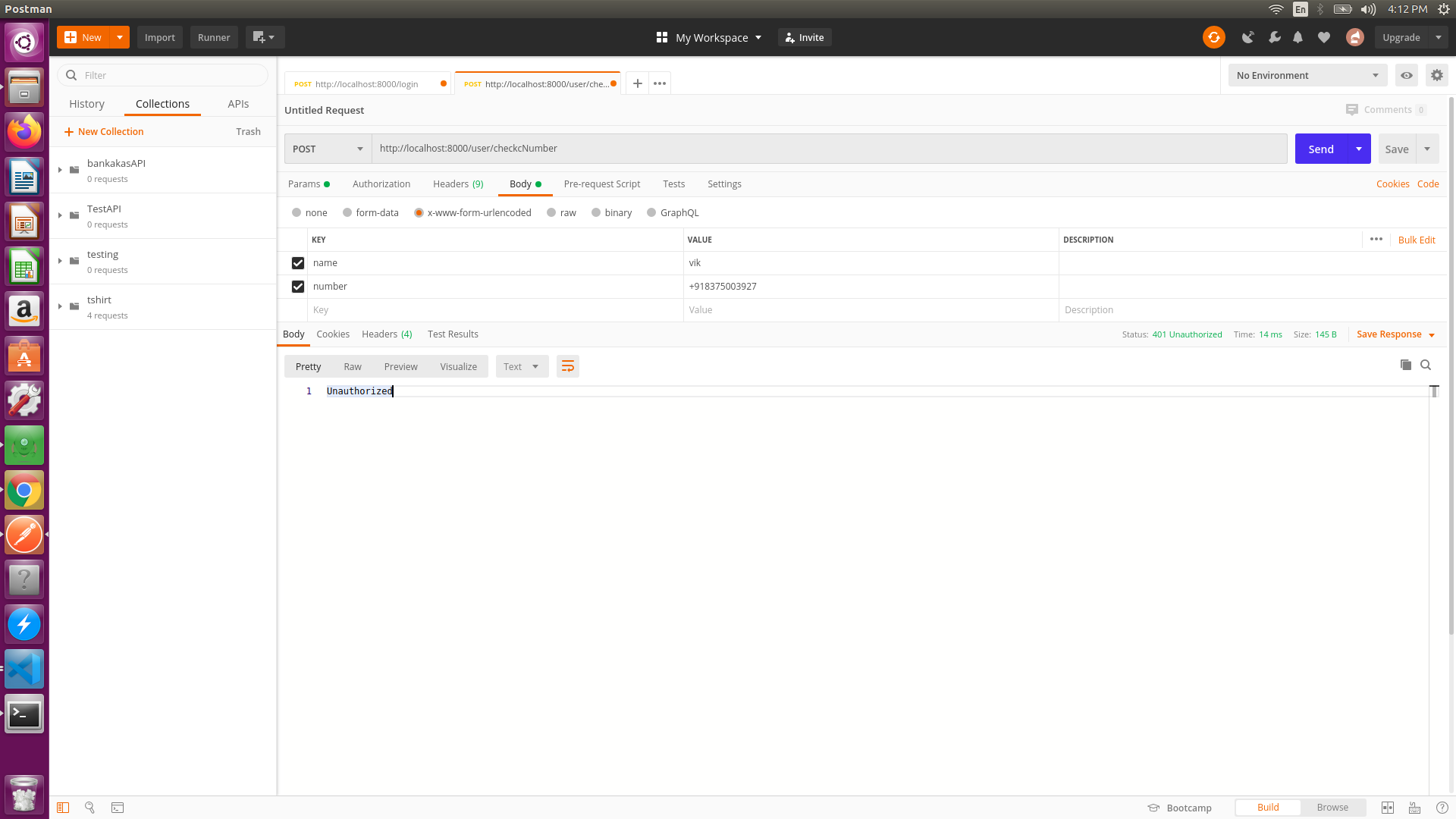The image size is (1456, 819).
Task: Switch to the Authorization tab
Action: [x=381, y=184]
